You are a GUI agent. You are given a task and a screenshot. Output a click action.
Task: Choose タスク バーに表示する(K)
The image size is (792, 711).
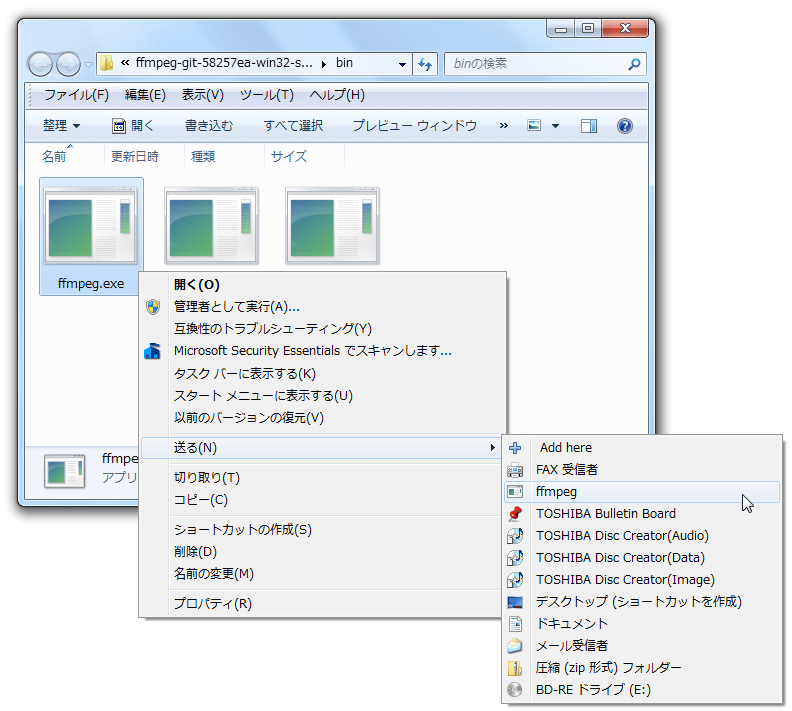(x=323, y=374)
